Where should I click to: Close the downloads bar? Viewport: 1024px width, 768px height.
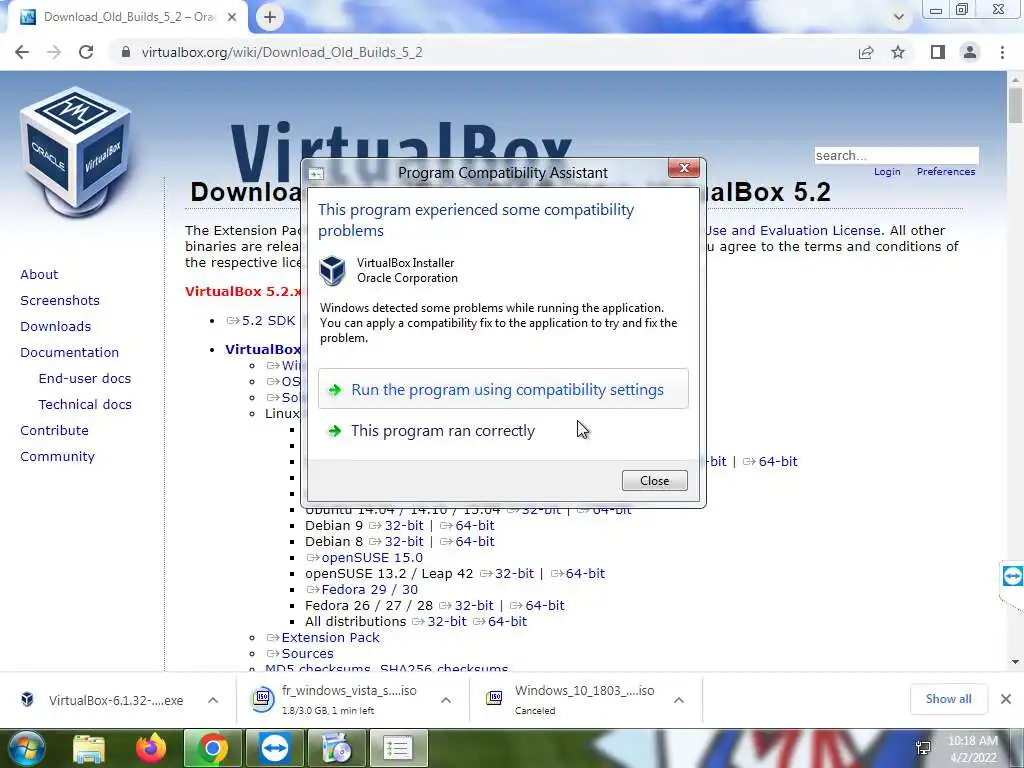pyautogui.click(x=1006, y=699)
